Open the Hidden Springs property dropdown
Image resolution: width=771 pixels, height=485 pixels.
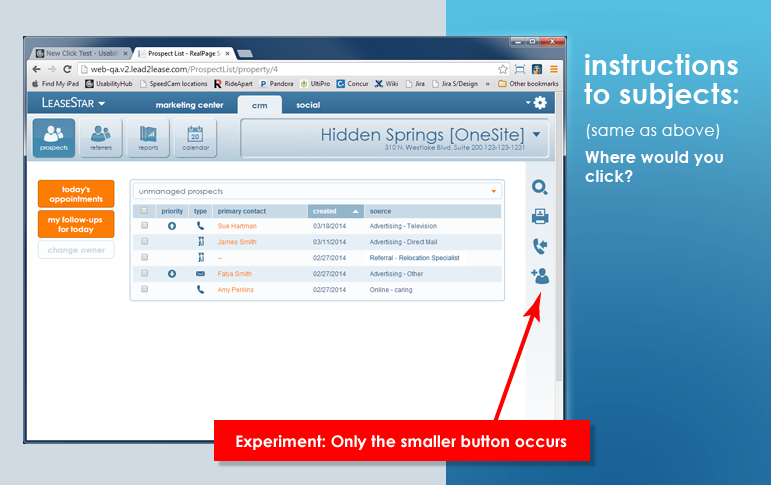click(537, 133)
